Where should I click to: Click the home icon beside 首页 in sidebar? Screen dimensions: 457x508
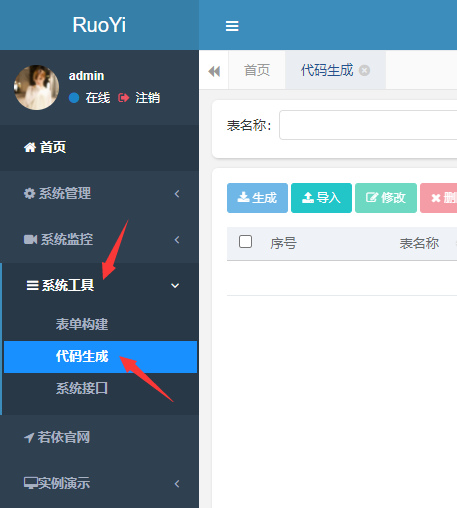[x=30, y=147]
